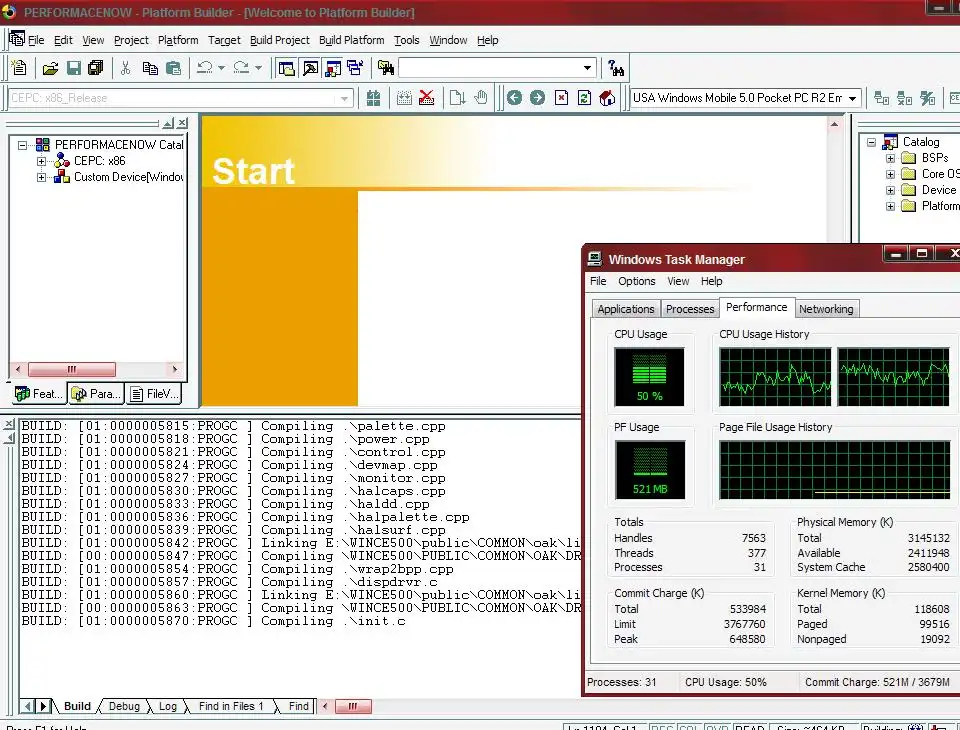This screenshot has width=960, height=730.
Task: Open the File menu in Platform Builder
Action: (x=36, y=40)
